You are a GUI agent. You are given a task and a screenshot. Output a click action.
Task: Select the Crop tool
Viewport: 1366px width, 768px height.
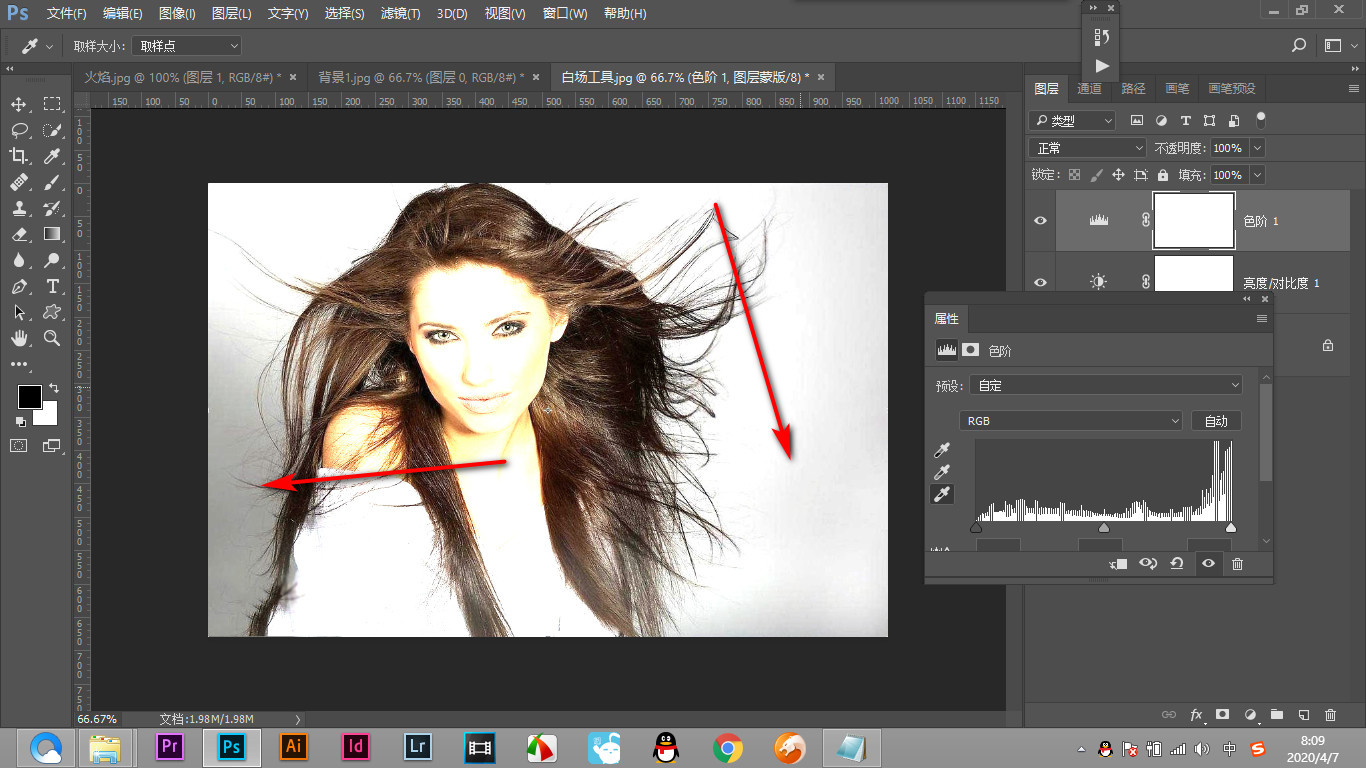(19, 156)
